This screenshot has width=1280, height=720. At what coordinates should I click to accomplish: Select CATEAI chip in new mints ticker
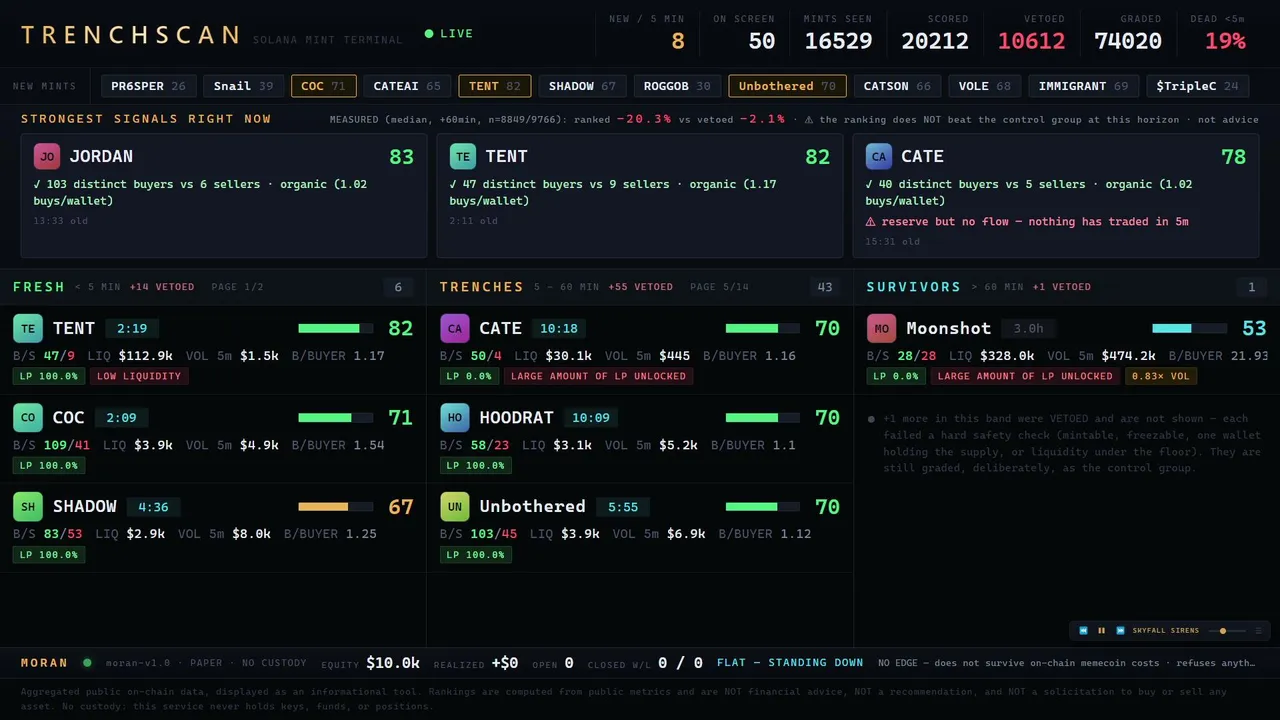click(407, 86)
